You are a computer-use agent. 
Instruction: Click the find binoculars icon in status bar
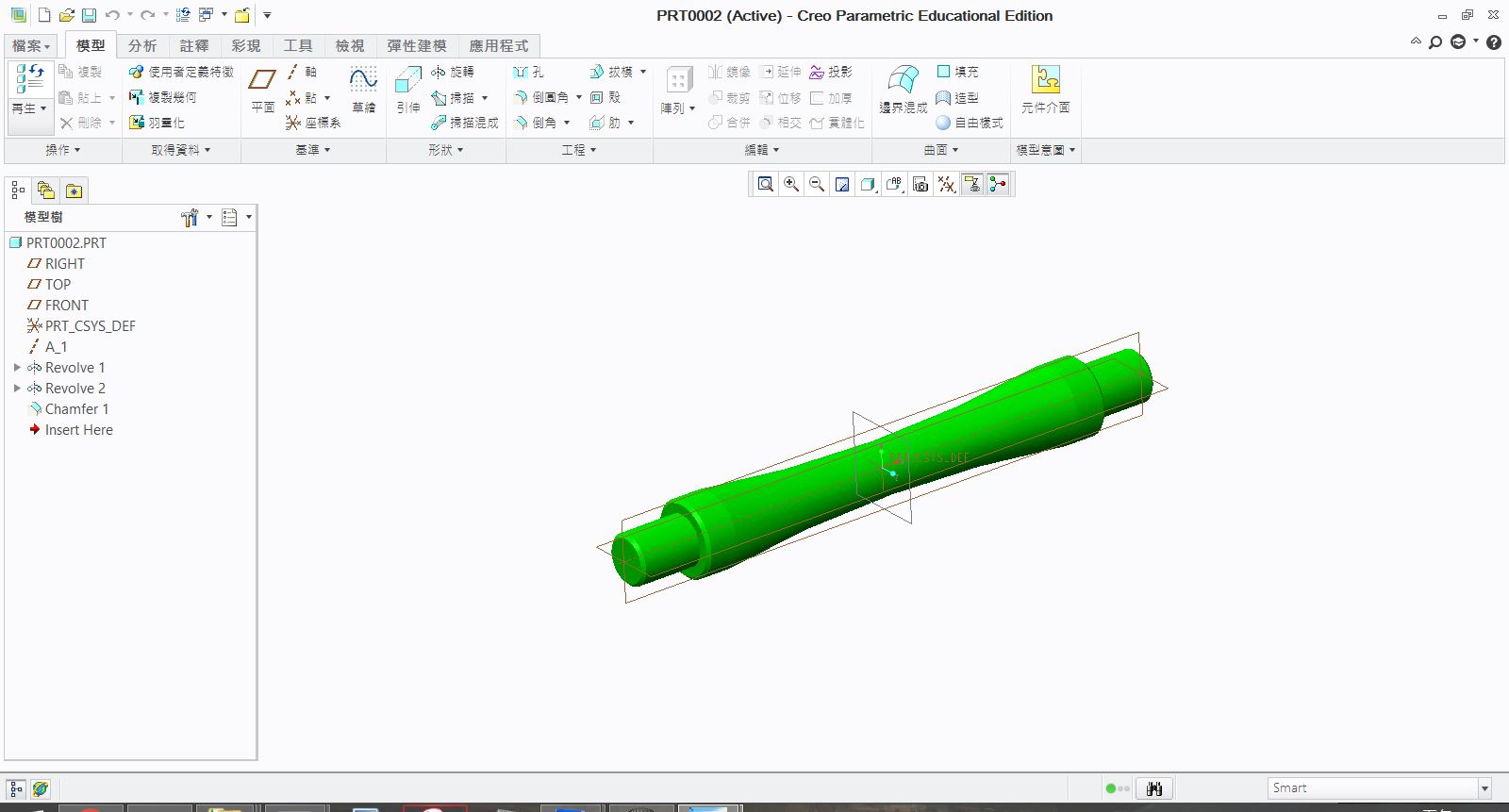click(x=1153, y=788)
